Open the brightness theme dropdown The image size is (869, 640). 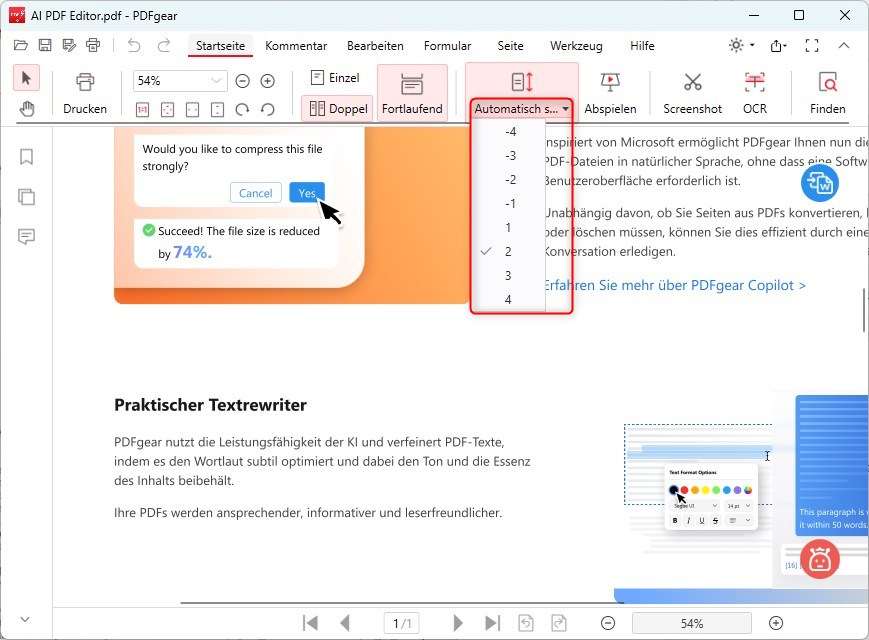coord(742,45)
